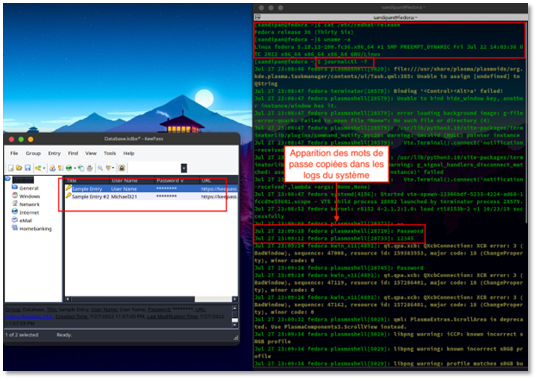Sort entries by the Title column header
The width and height of the screenshot is (538, 381).
pos(87,181)
